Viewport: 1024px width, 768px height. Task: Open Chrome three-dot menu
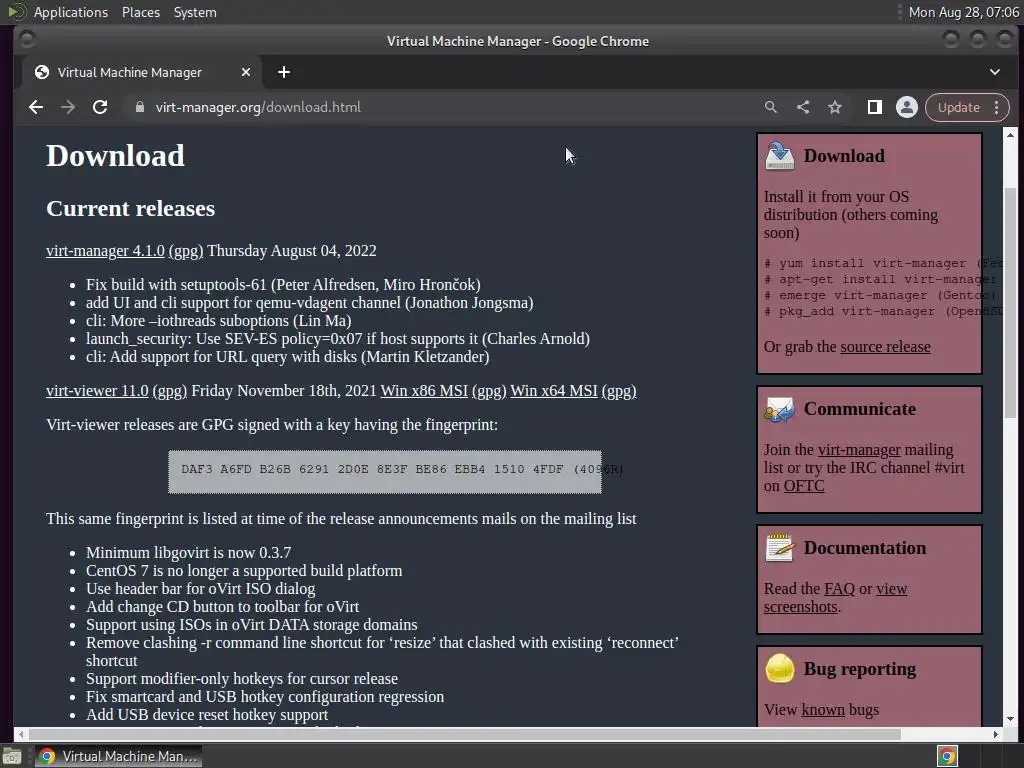coord(997,107)
